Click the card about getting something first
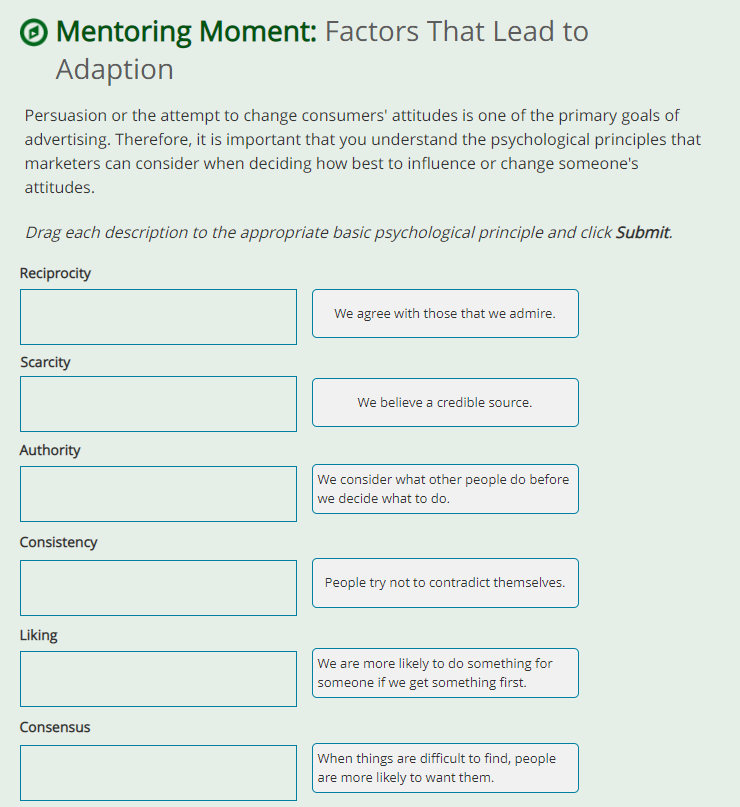This screenshot has width=740, height=807. (x=445, y=673)
